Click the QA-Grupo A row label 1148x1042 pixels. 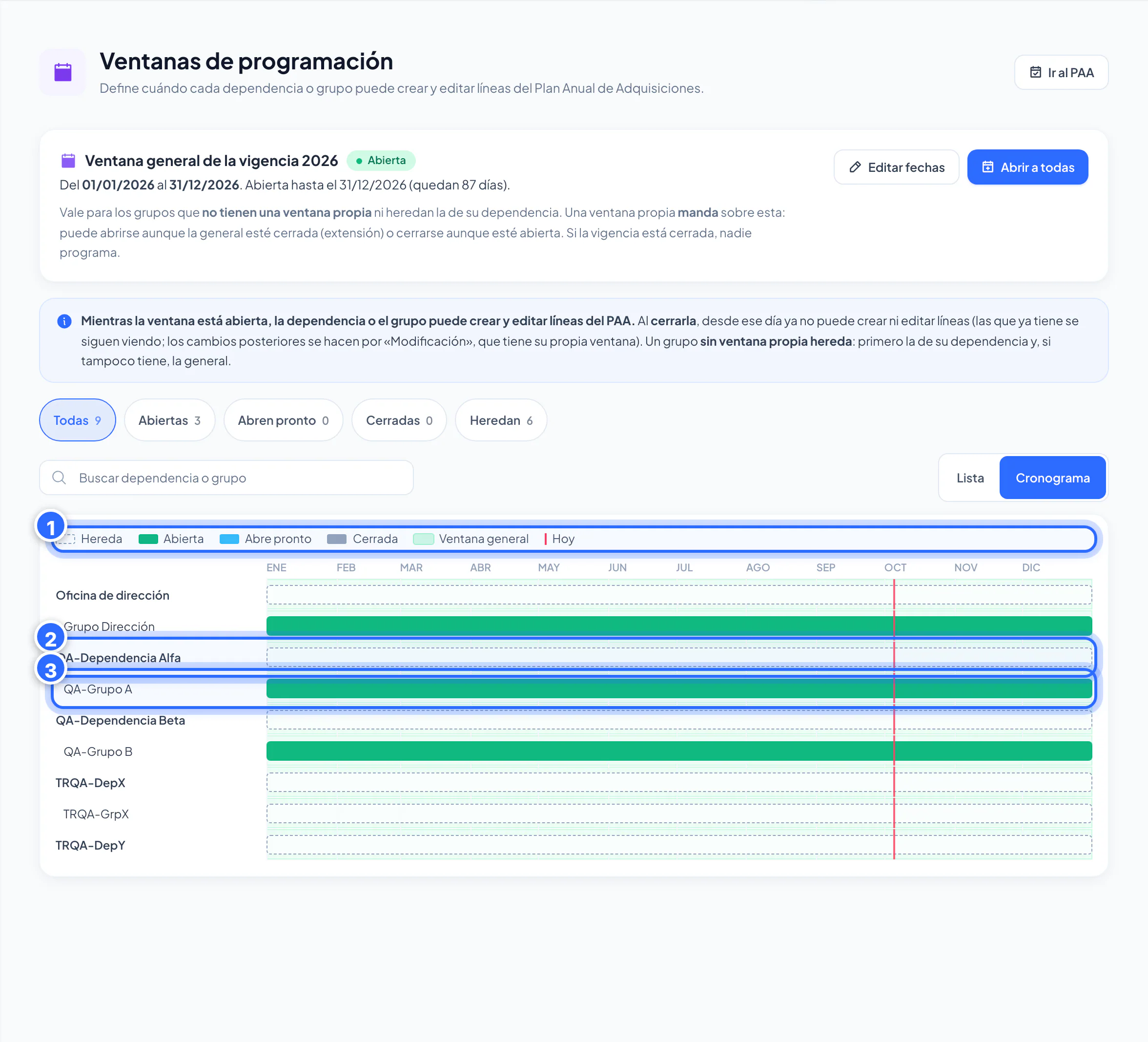(98, 689)
